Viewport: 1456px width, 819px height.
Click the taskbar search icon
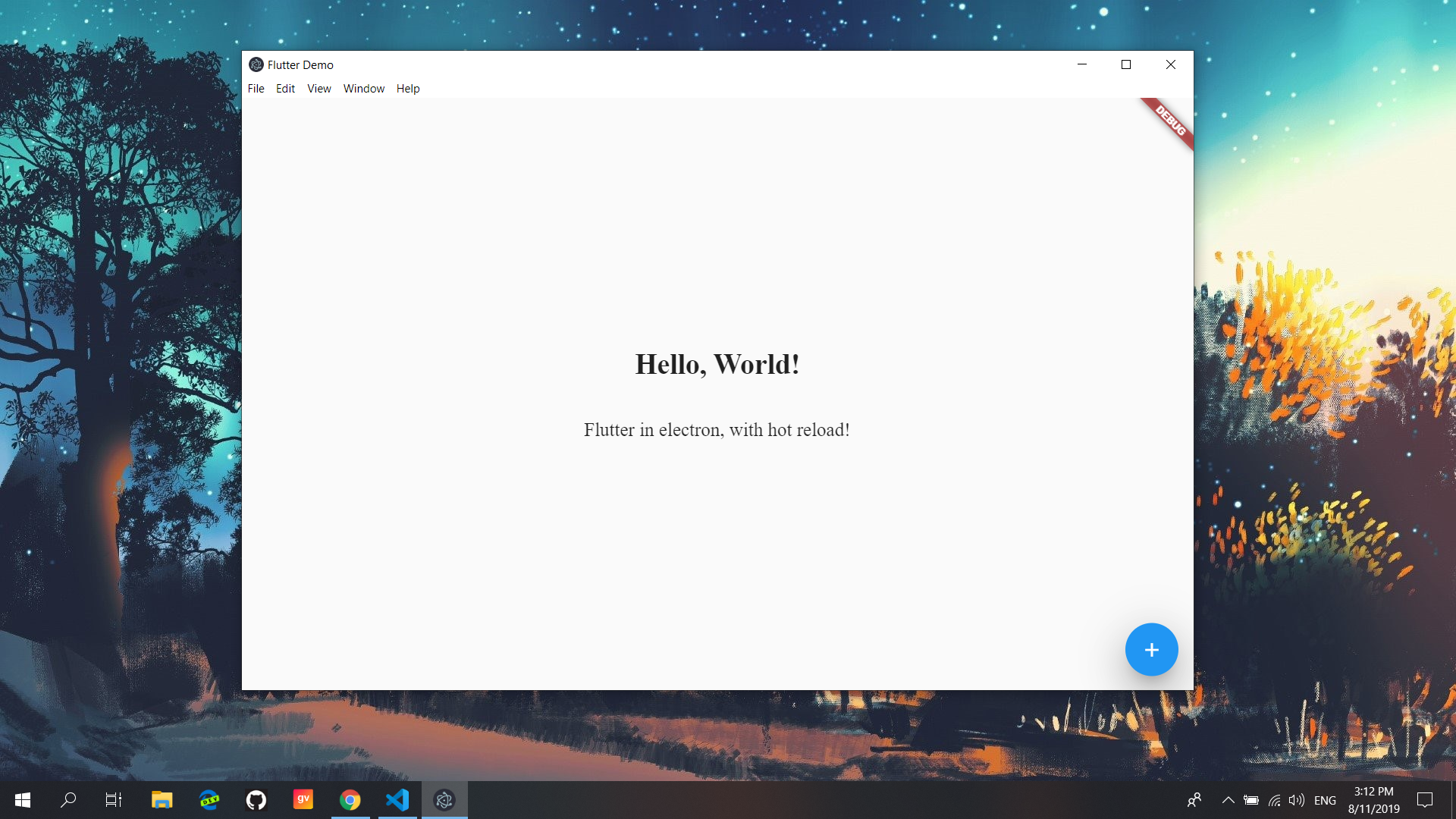(x=68, y=800)
